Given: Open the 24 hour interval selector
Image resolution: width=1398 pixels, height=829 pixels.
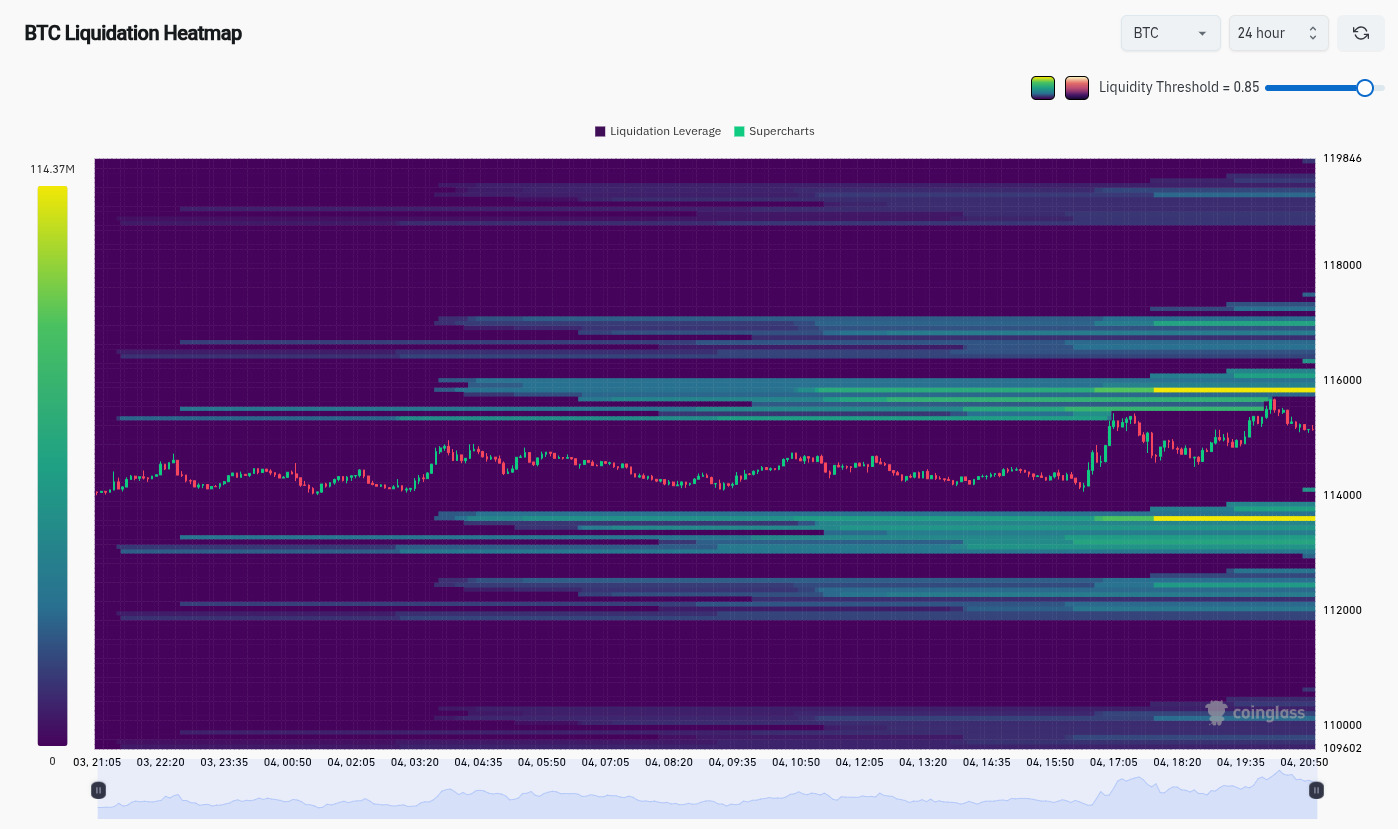Looking at the screenshot, I should (x=1278, y=32).
